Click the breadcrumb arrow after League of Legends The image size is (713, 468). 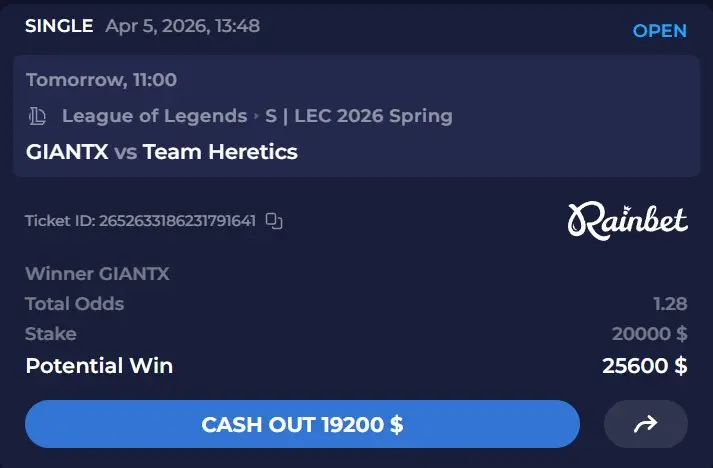[256, 116]
